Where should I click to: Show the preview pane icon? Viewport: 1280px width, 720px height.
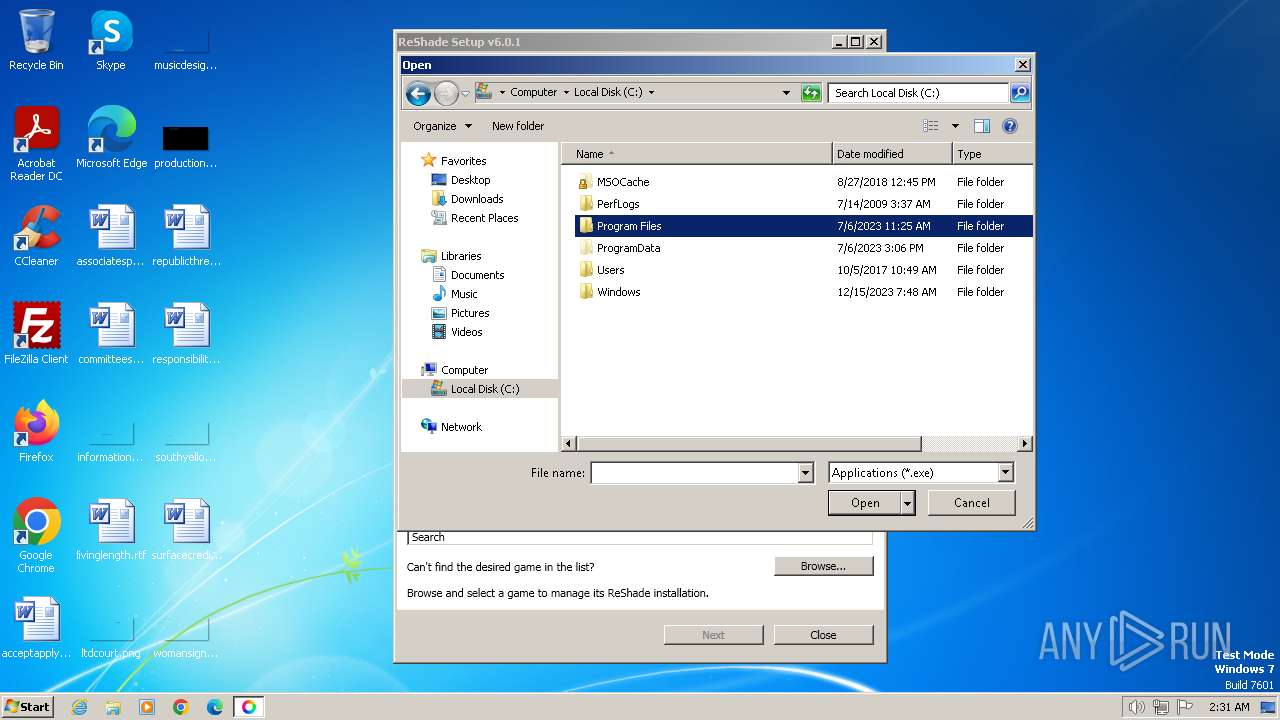tap(982, 126)
